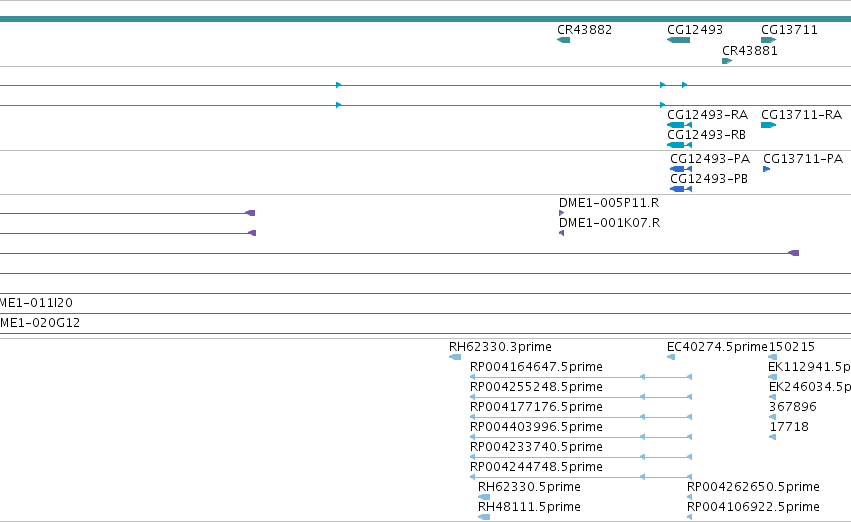Click the RP004106922.5prime label text
The width and height of the screenshot is (851, 522).
pos(753,507)
